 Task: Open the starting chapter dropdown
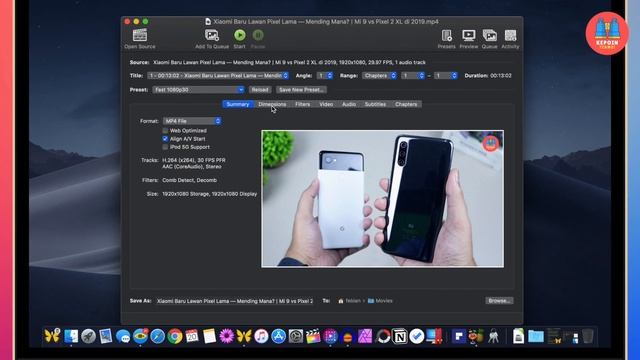[413, 76]
